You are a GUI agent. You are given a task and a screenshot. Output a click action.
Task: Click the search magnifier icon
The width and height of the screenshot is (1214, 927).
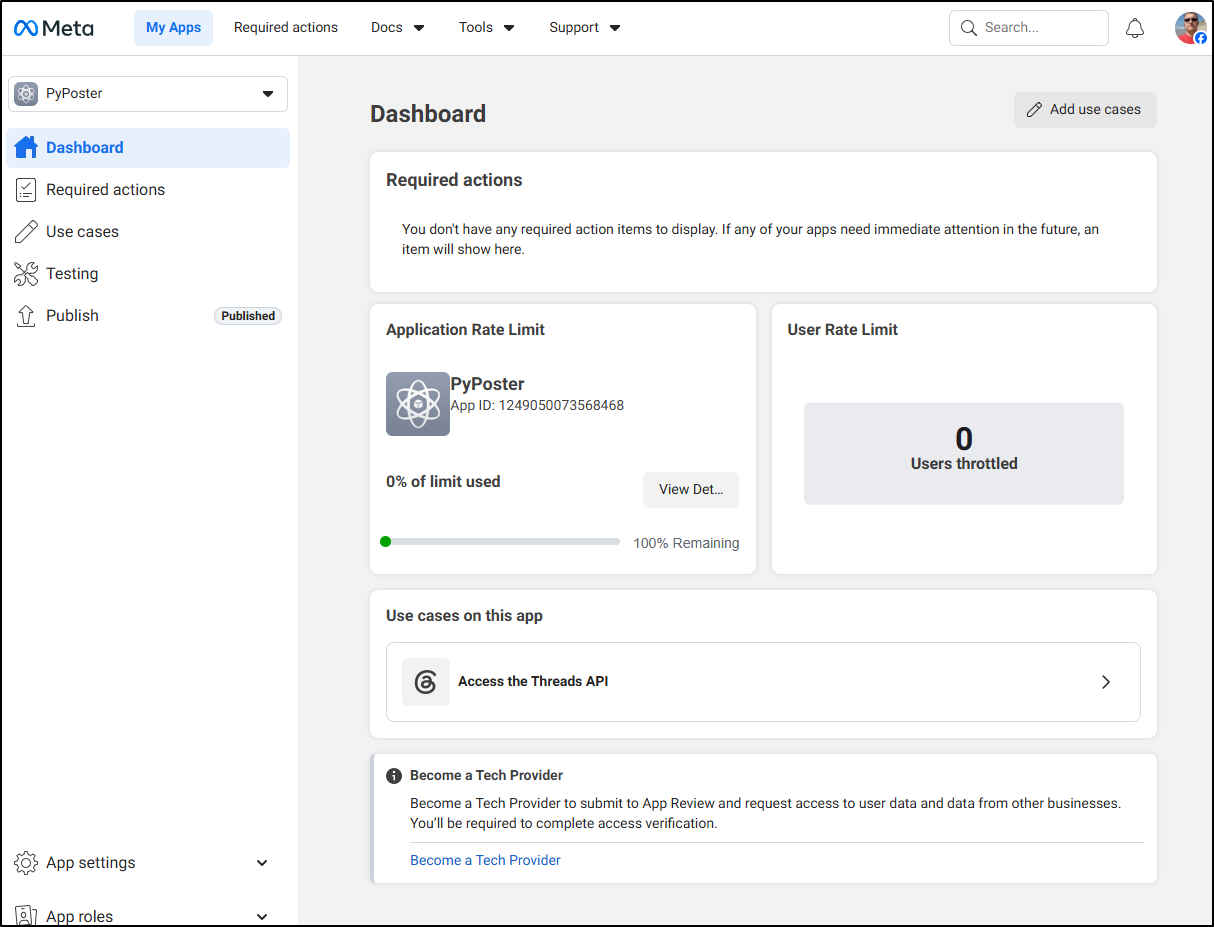pos(968,28)
